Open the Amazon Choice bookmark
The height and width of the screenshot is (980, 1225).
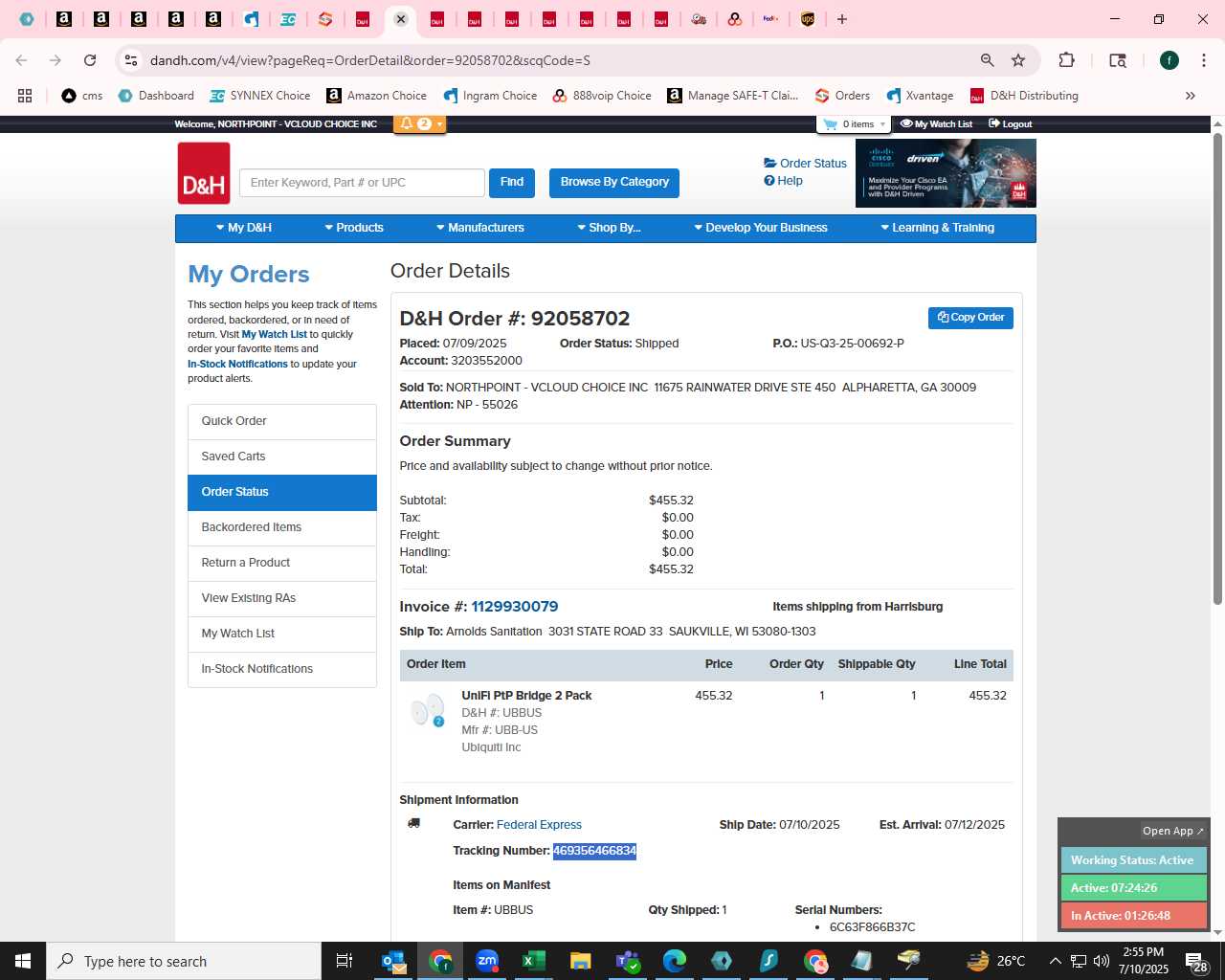(377, 96)
